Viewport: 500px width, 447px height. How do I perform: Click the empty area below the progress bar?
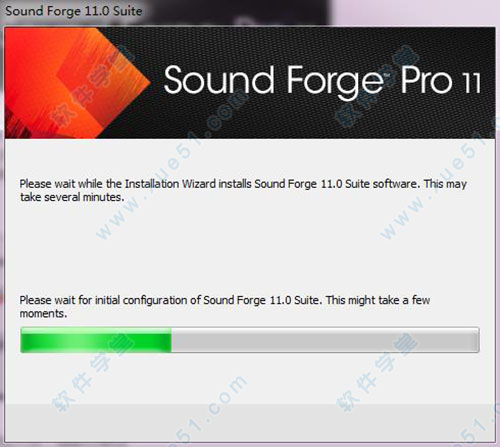click(x=250, y=378)
